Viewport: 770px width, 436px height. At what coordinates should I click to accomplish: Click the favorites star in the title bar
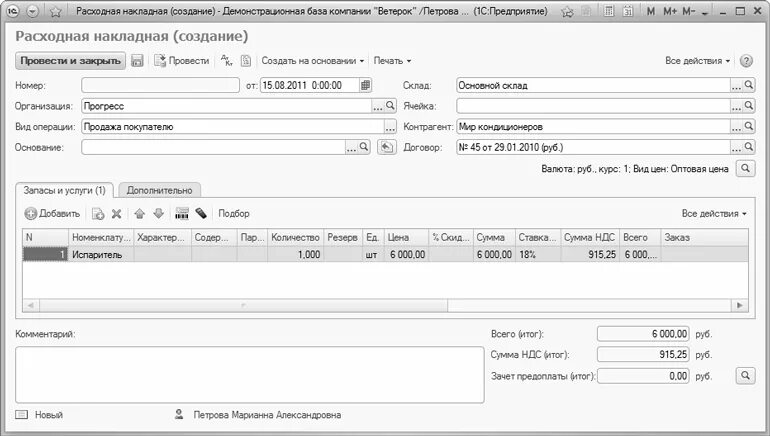pos(55,11)
